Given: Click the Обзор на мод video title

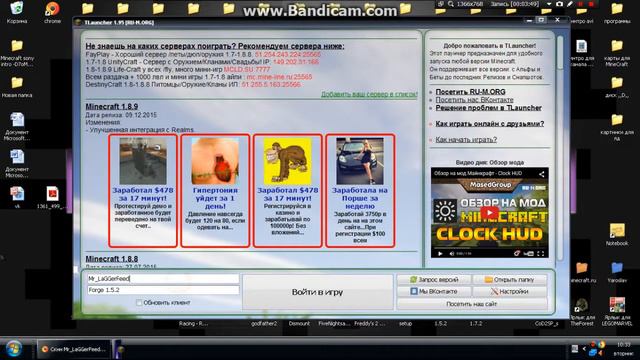Looking at the screenshot, I should click(478, 173).
